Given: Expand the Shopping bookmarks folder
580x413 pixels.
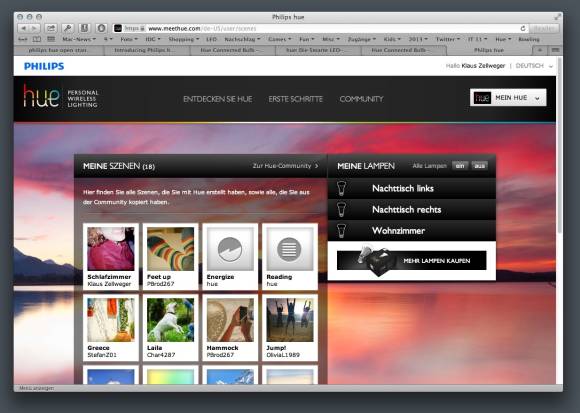Looking at the screenshot, I should click(x=183, y=39).
